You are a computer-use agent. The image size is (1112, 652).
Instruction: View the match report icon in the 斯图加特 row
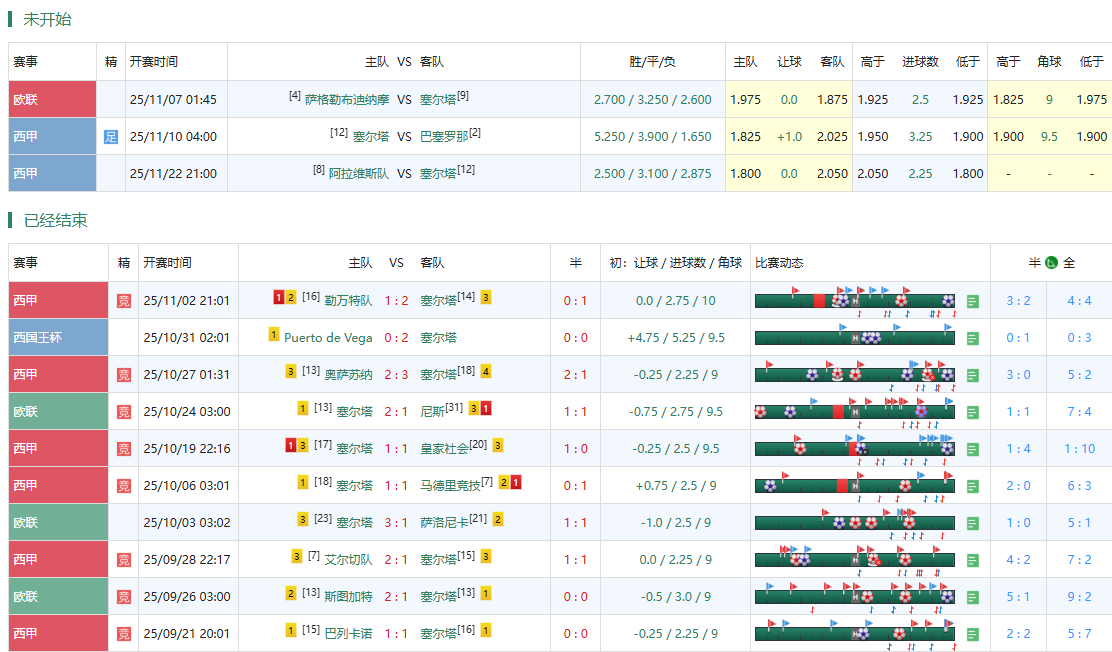[x=973, y=597]
